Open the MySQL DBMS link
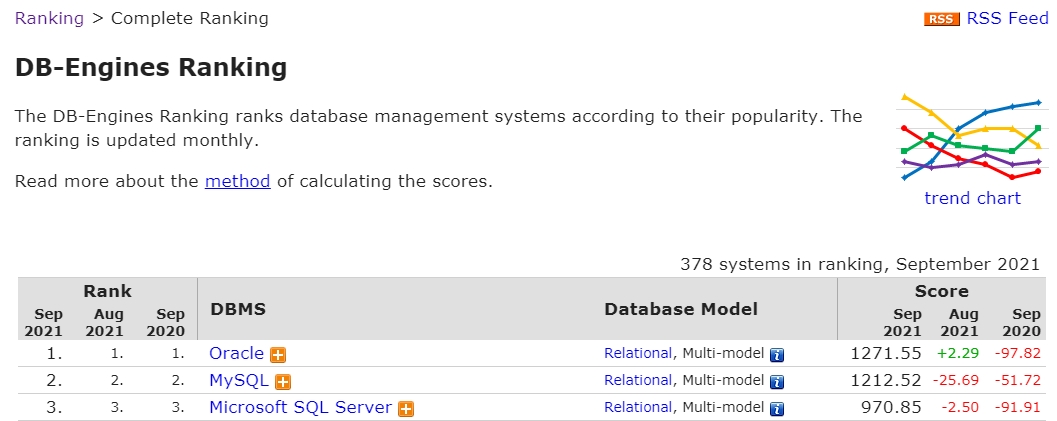 (x=239, y=381)
